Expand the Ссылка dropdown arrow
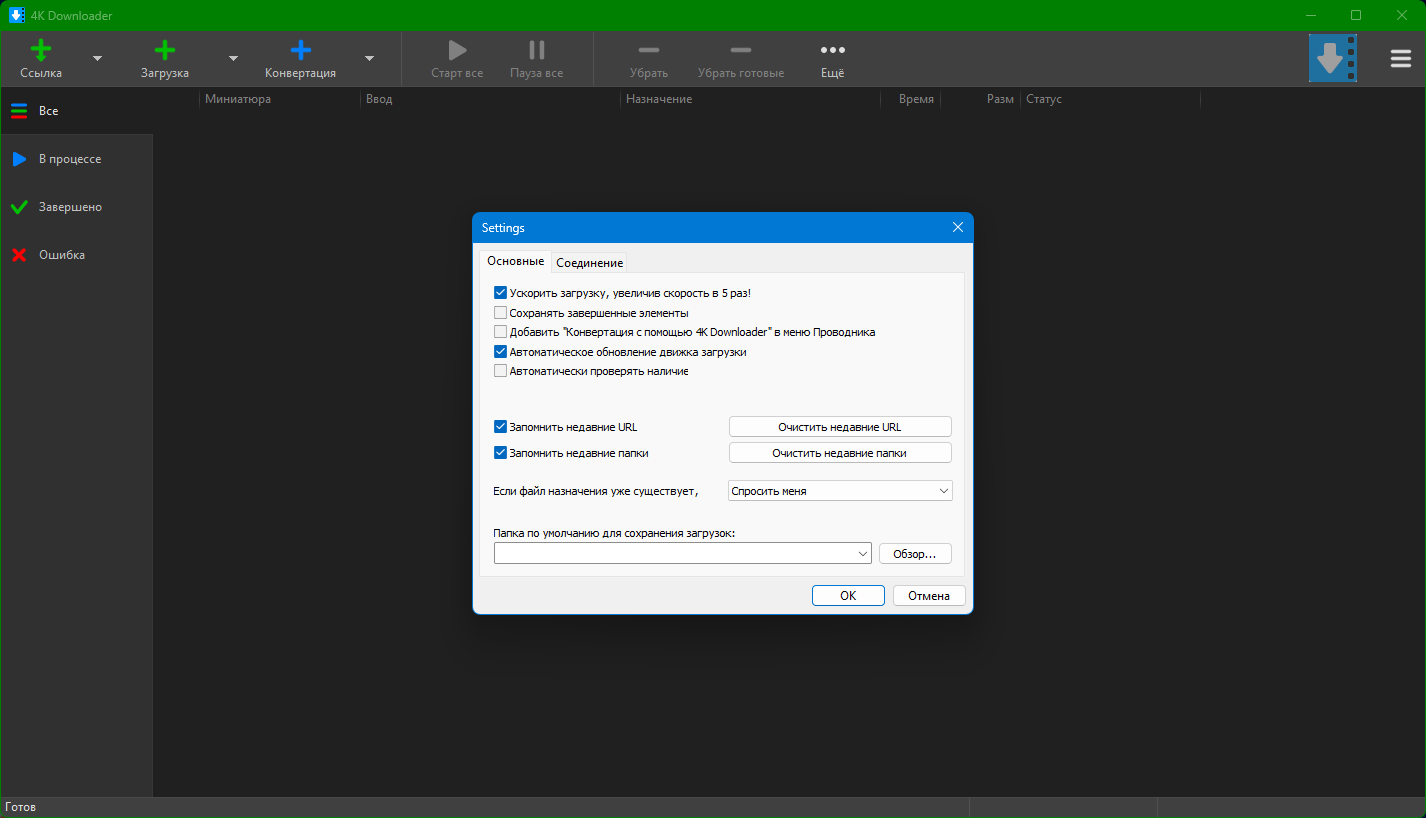Viewport: 1426px width, 818px height. (97, 59)
